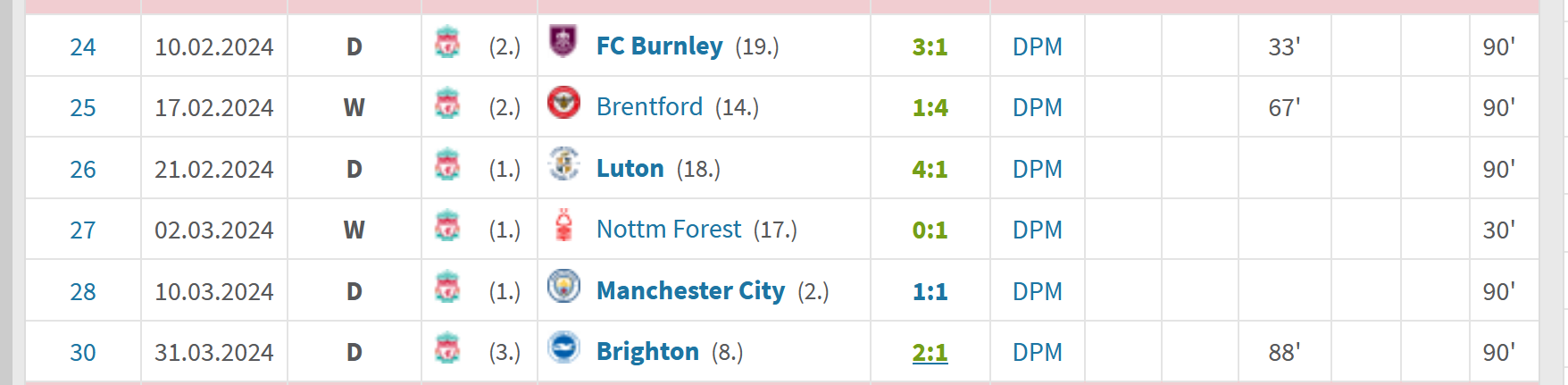Click the Luton club crest
1568x385 pixels.
point(563,164)
